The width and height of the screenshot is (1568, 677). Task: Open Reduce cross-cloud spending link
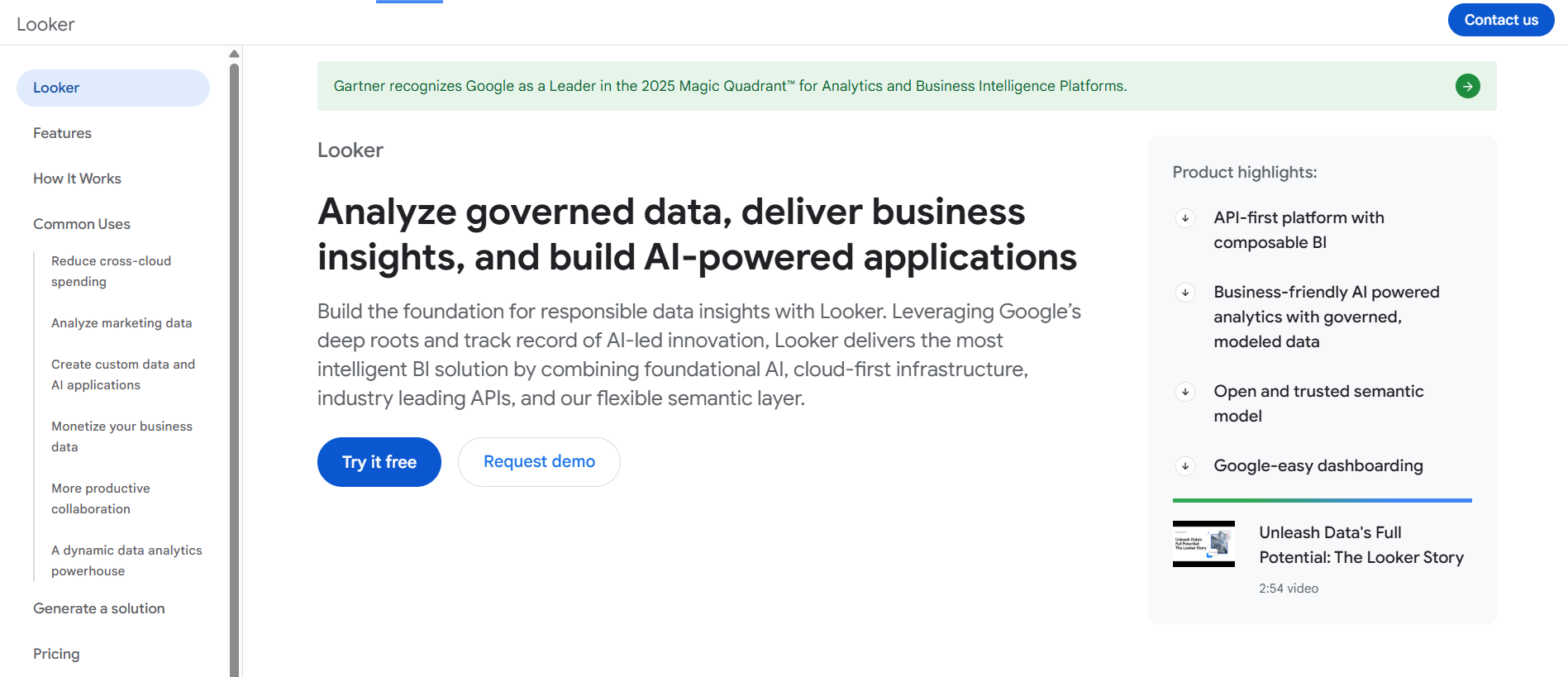click(x=111, y=271)
